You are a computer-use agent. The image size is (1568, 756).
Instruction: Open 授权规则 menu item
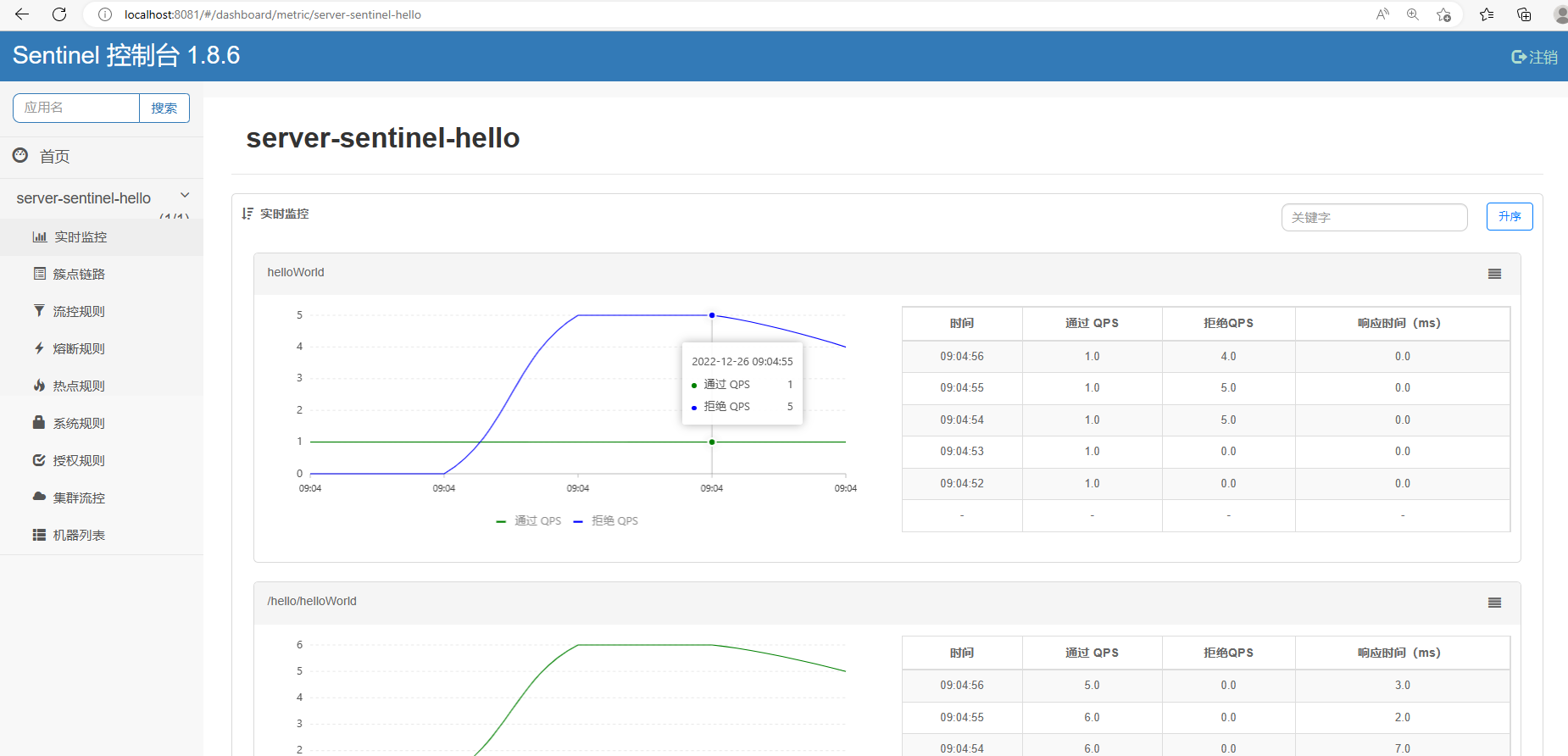[x=102, y=460]
